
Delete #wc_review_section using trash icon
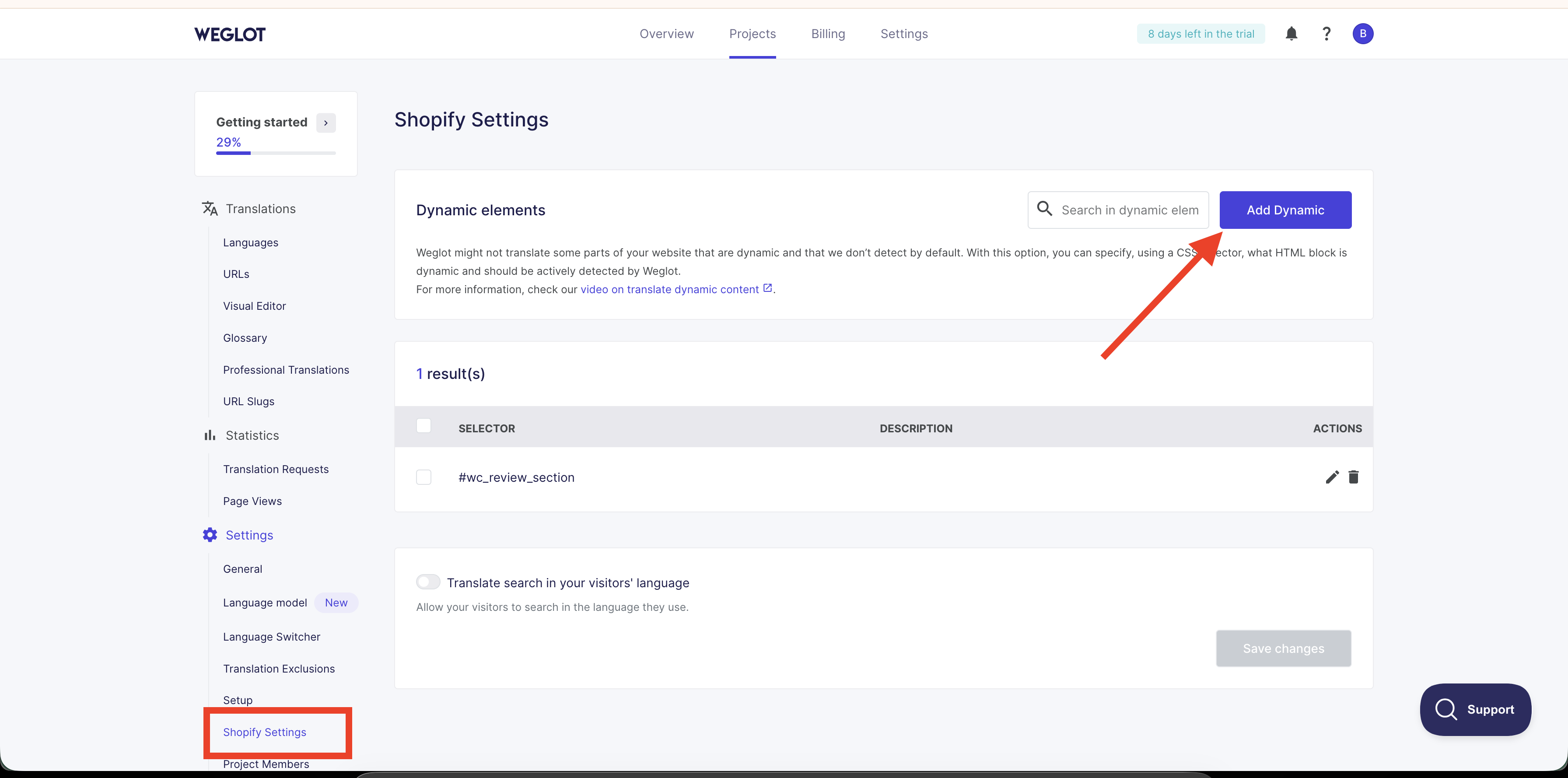tap(1353, 477)
